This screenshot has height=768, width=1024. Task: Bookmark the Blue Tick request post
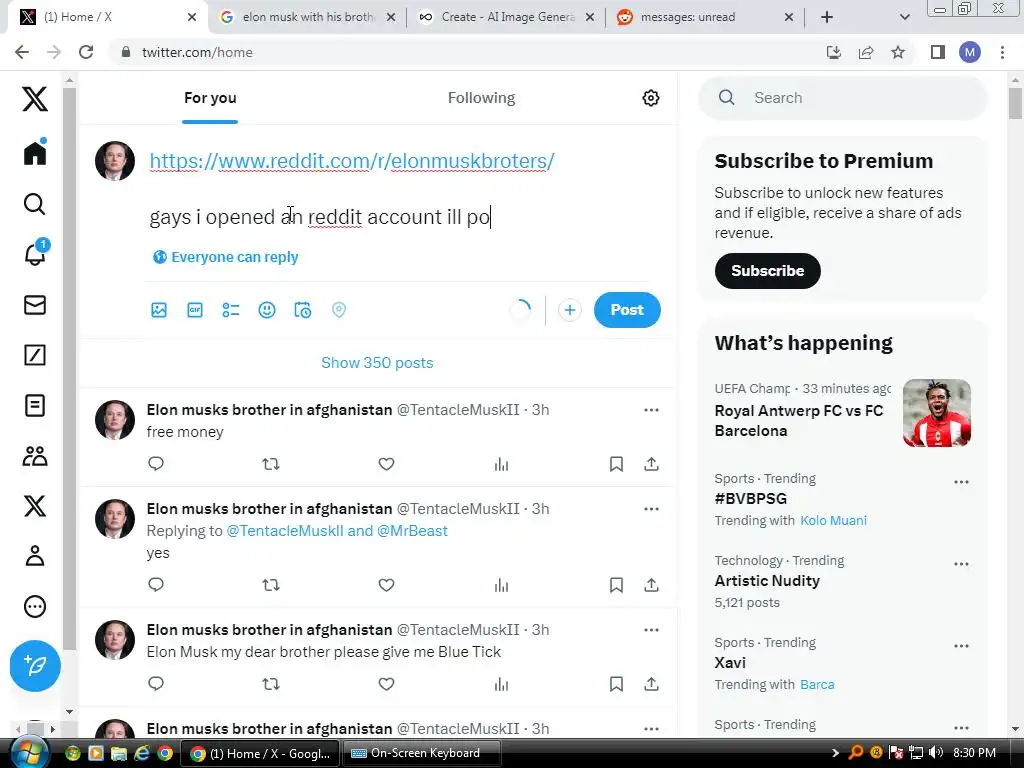(616, 684)
